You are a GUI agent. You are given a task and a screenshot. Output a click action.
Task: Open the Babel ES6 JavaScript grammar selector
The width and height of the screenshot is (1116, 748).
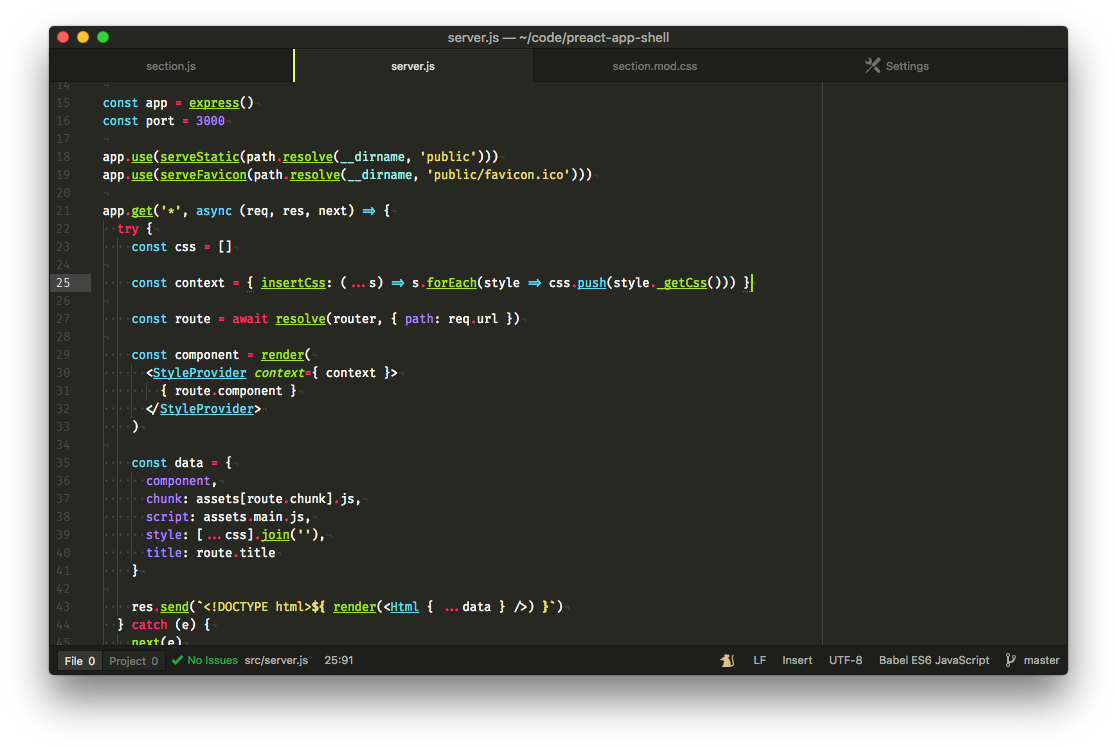tap(933, 660)
